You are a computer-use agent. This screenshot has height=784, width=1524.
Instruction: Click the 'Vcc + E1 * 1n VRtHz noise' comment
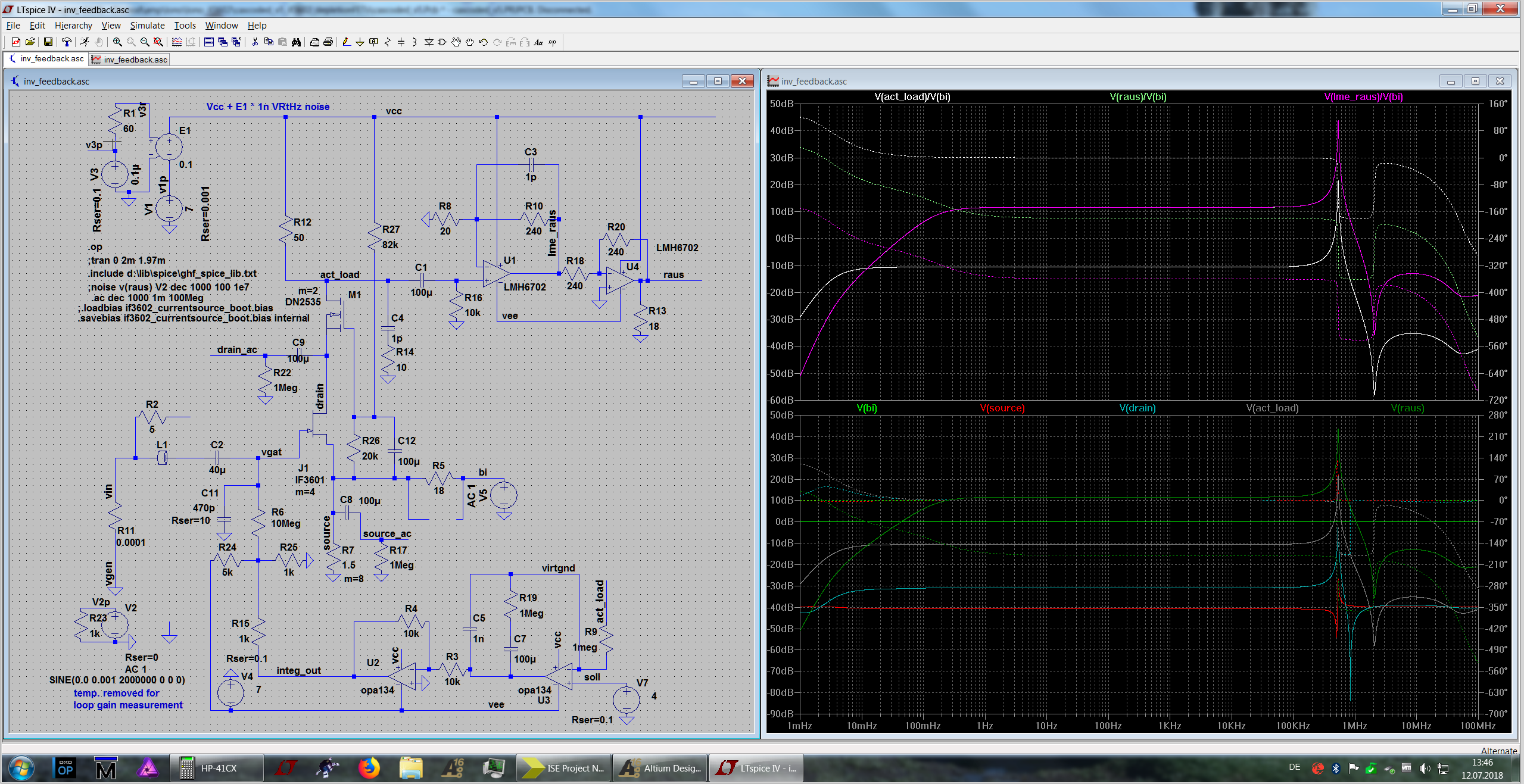click(x=268, y=107)
